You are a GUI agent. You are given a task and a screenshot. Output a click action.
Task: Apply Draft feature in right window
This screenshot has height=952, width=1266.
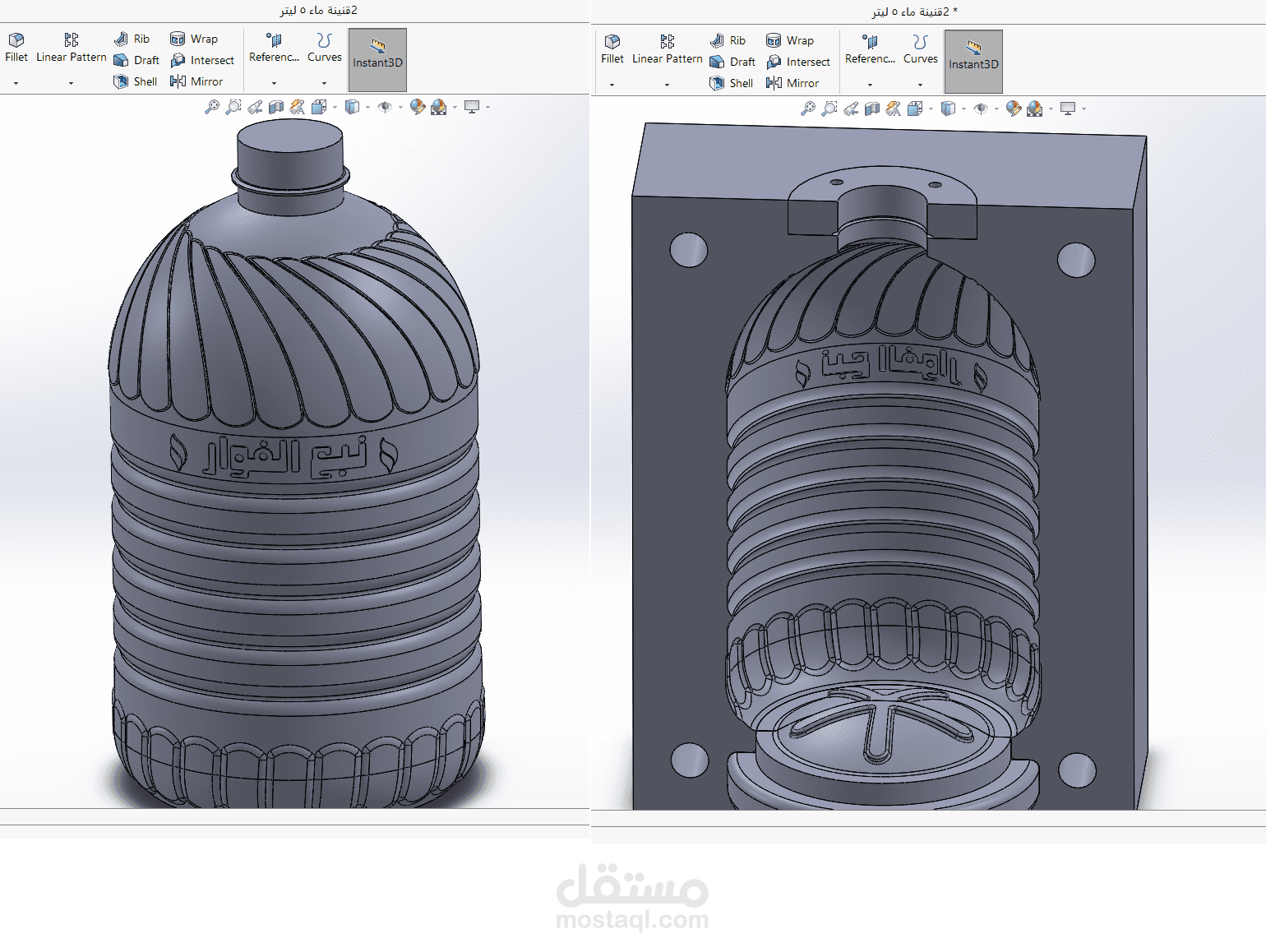point(732,62)
